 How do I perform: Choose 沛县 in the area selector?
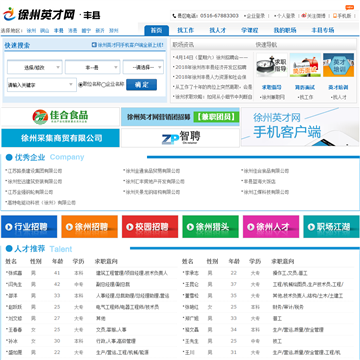(73, 30)
